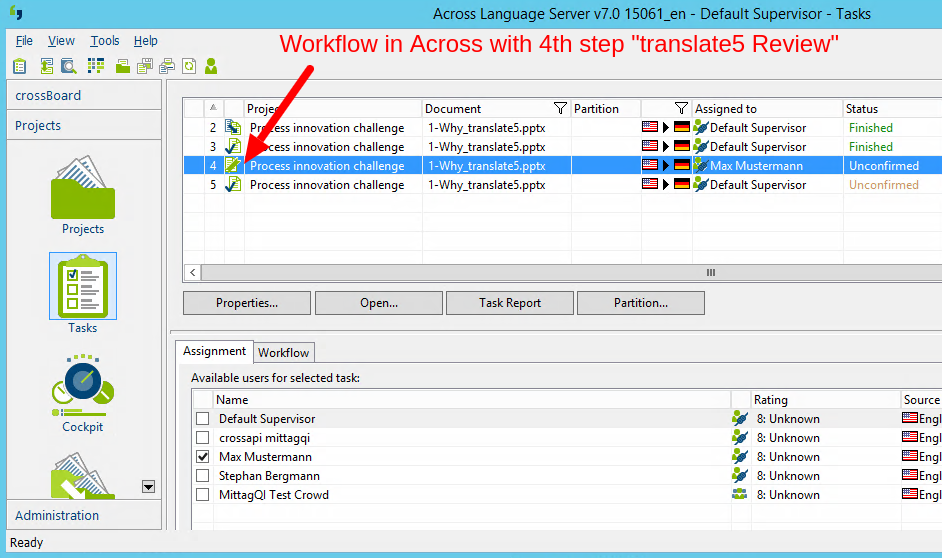This screenshot has height=558, width=942.
Task: Open the Cockpit module gauge icon
Action: [83, 386]
